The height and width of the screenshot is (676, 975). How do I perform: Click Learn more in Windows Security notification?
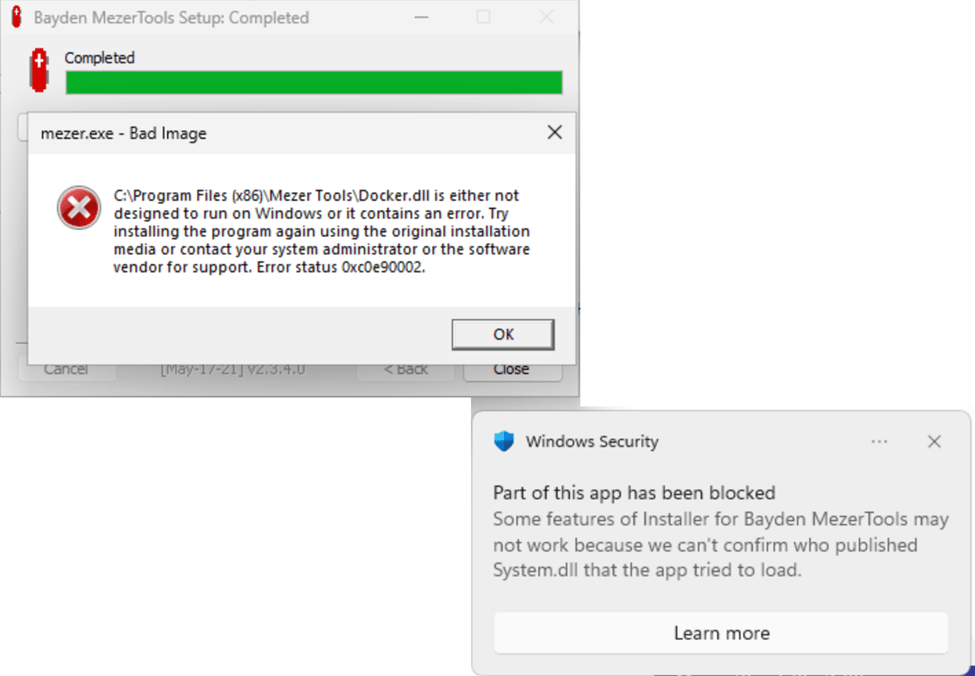coord(721,632)
